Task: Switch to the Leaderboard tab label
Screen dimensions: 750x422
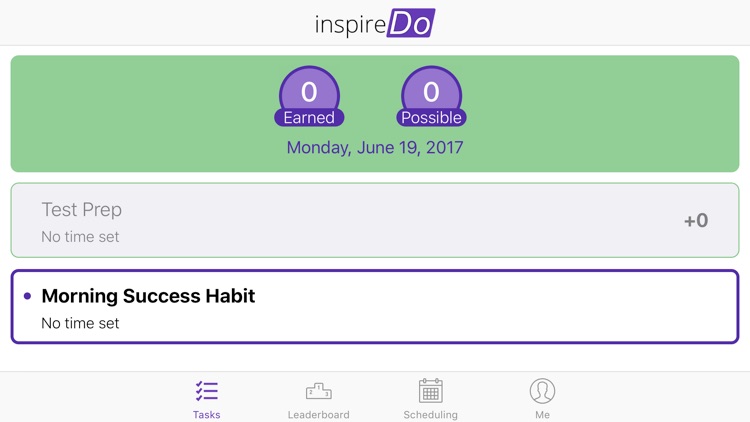Action: pos(318,414)
